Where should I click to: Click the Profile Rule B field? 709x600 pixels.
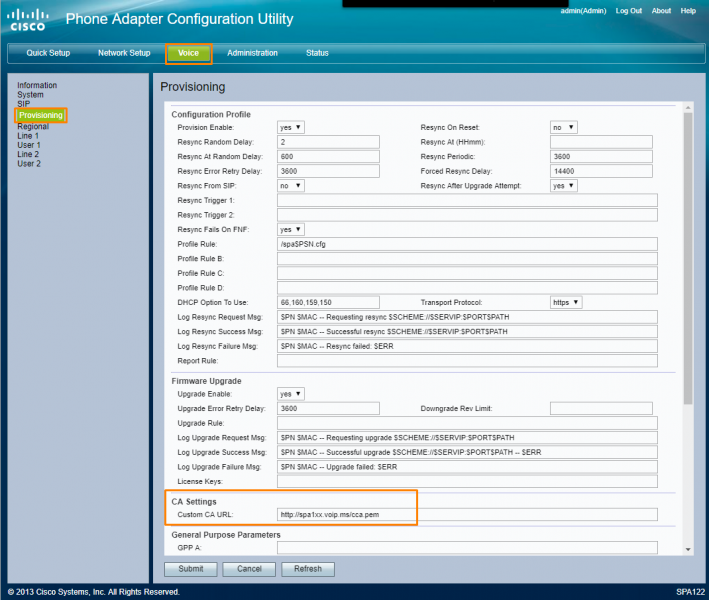coord(467,259)
